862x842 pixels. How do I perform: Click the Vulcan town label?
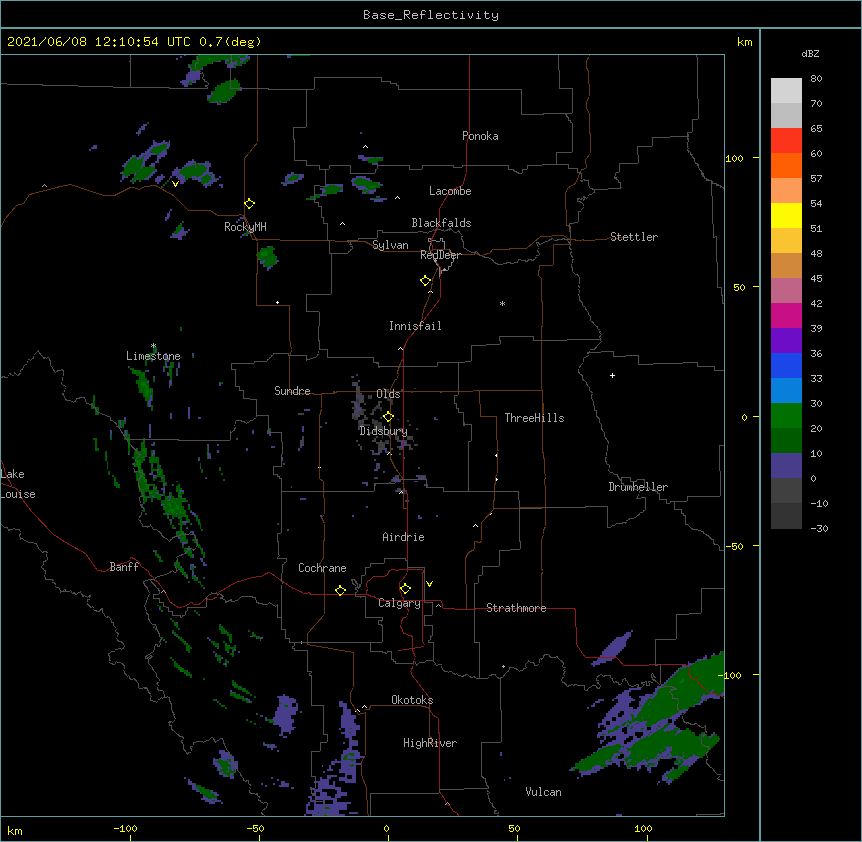543,792
